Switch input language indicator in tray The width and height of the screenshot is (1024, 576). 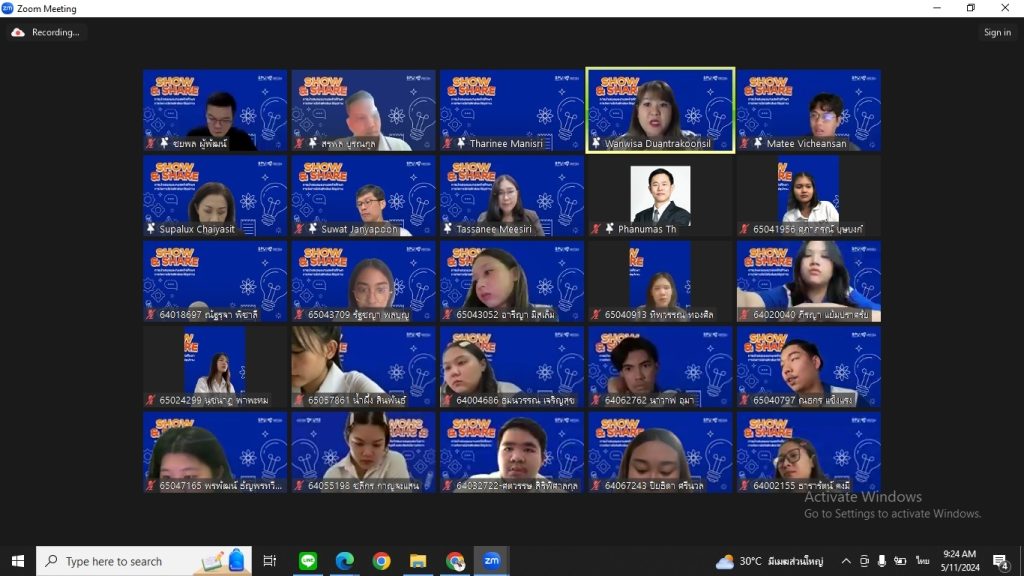[x=922, y=561]
